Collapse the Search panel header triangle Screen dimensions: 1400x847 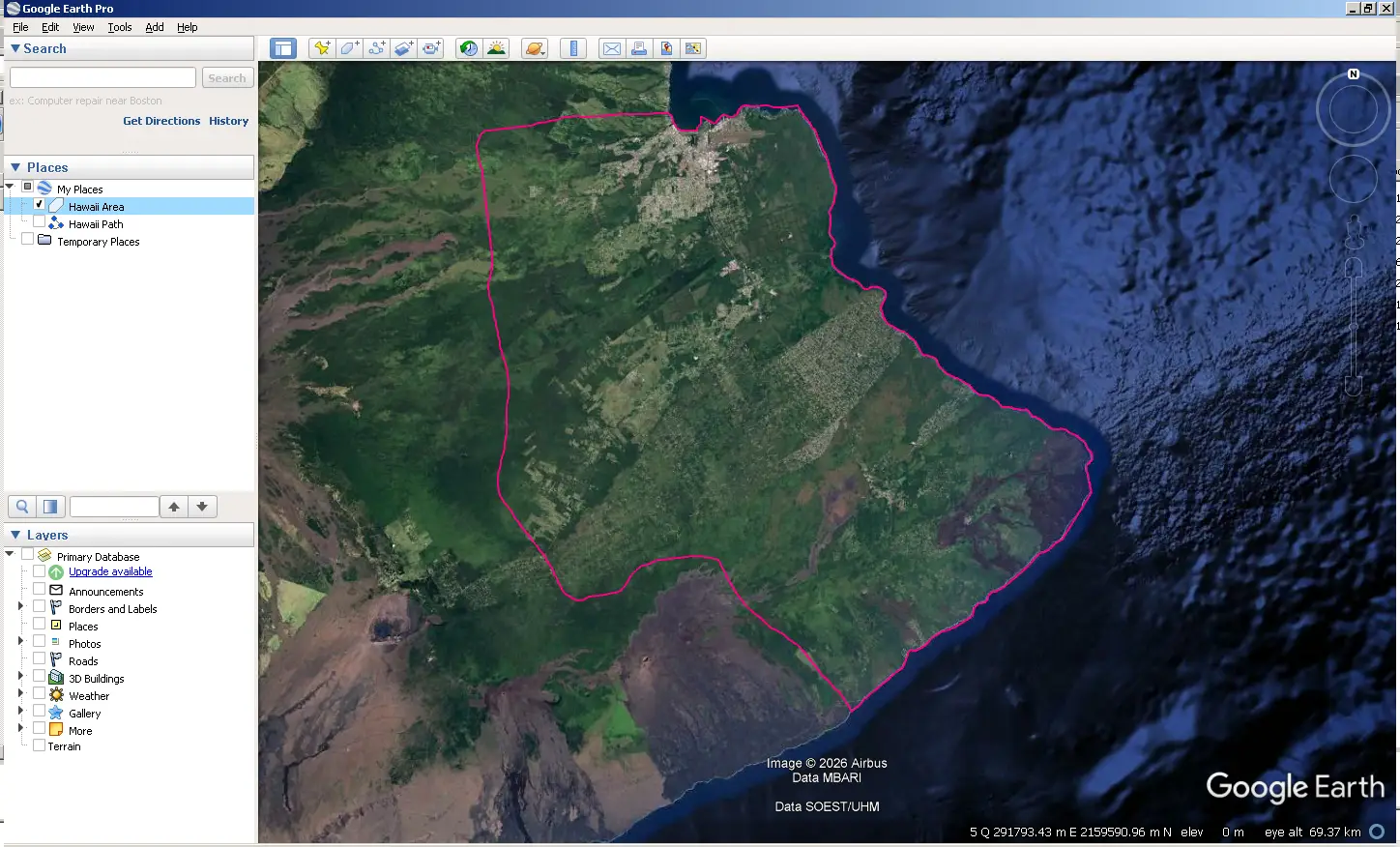pos(15,48)
